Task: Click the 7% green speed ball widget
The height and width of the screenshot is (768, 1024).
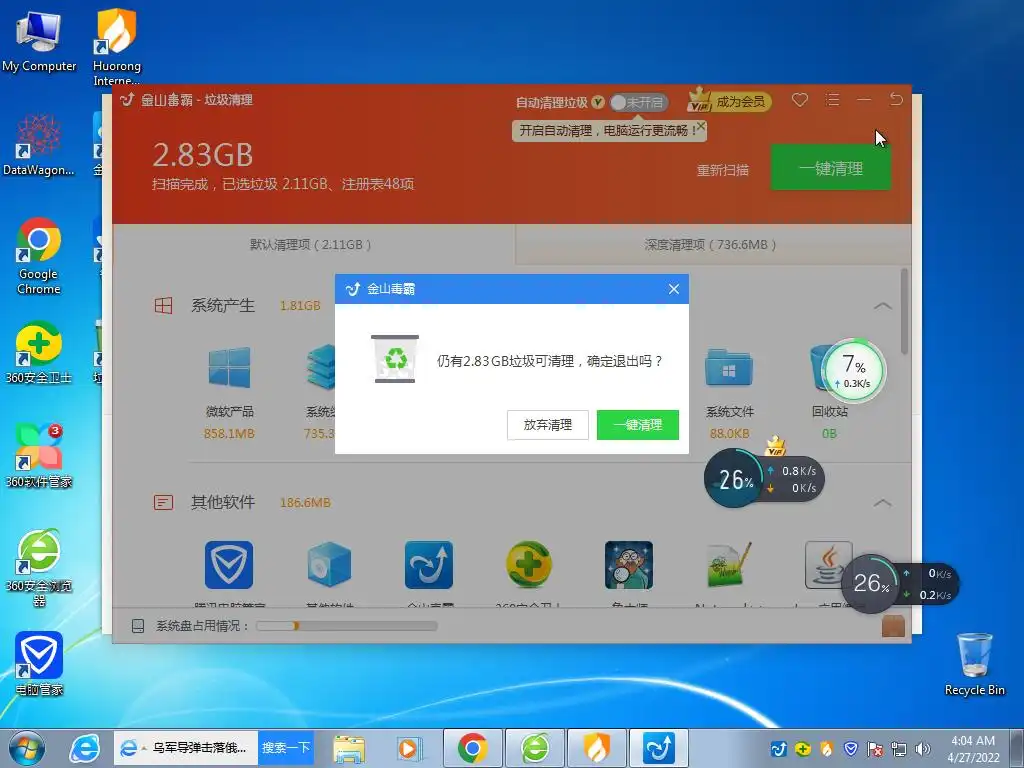Action: click(x=854, y=370)
